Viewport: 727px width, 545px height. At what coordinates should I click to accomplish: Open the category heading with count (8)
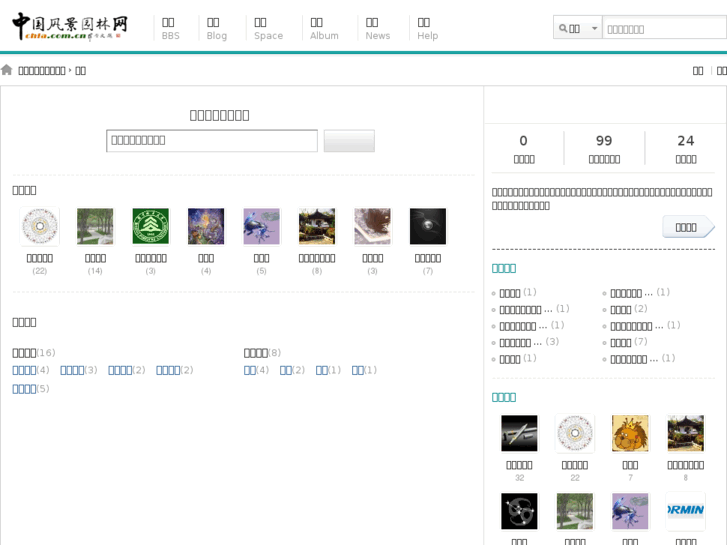pyautogui.click(x=256, y=353)
